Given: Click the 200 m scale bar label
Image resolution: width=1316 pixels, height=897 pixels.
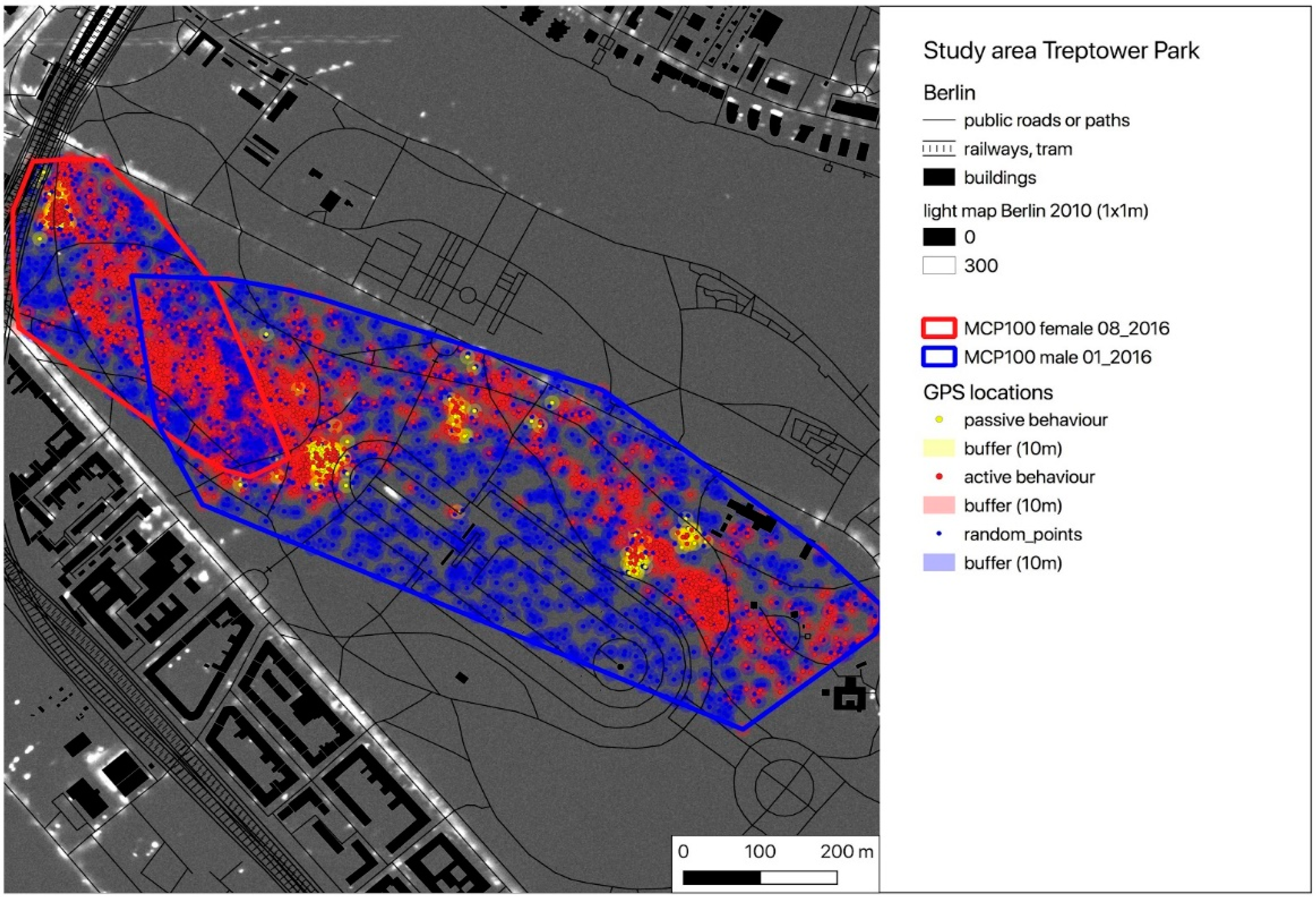Looking at the screenshot, I should [847, 852].
